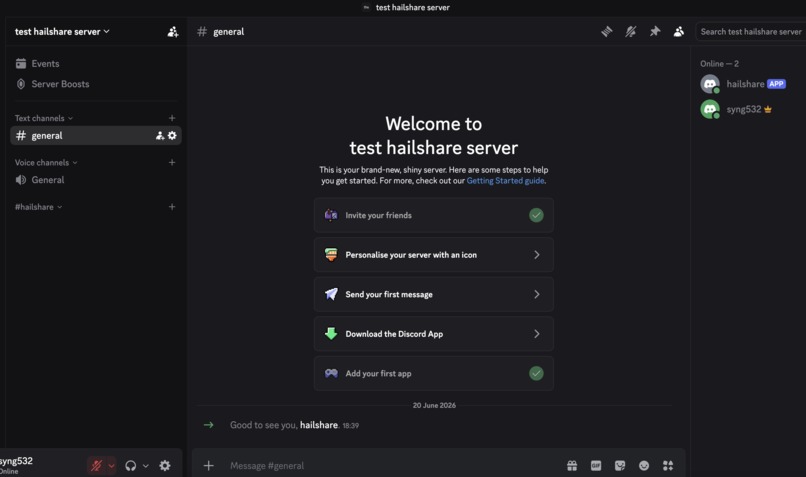Open the invite people icon beside server name
Image resolution: width=806 pixels, height=477 pixels.
[173, 32]
